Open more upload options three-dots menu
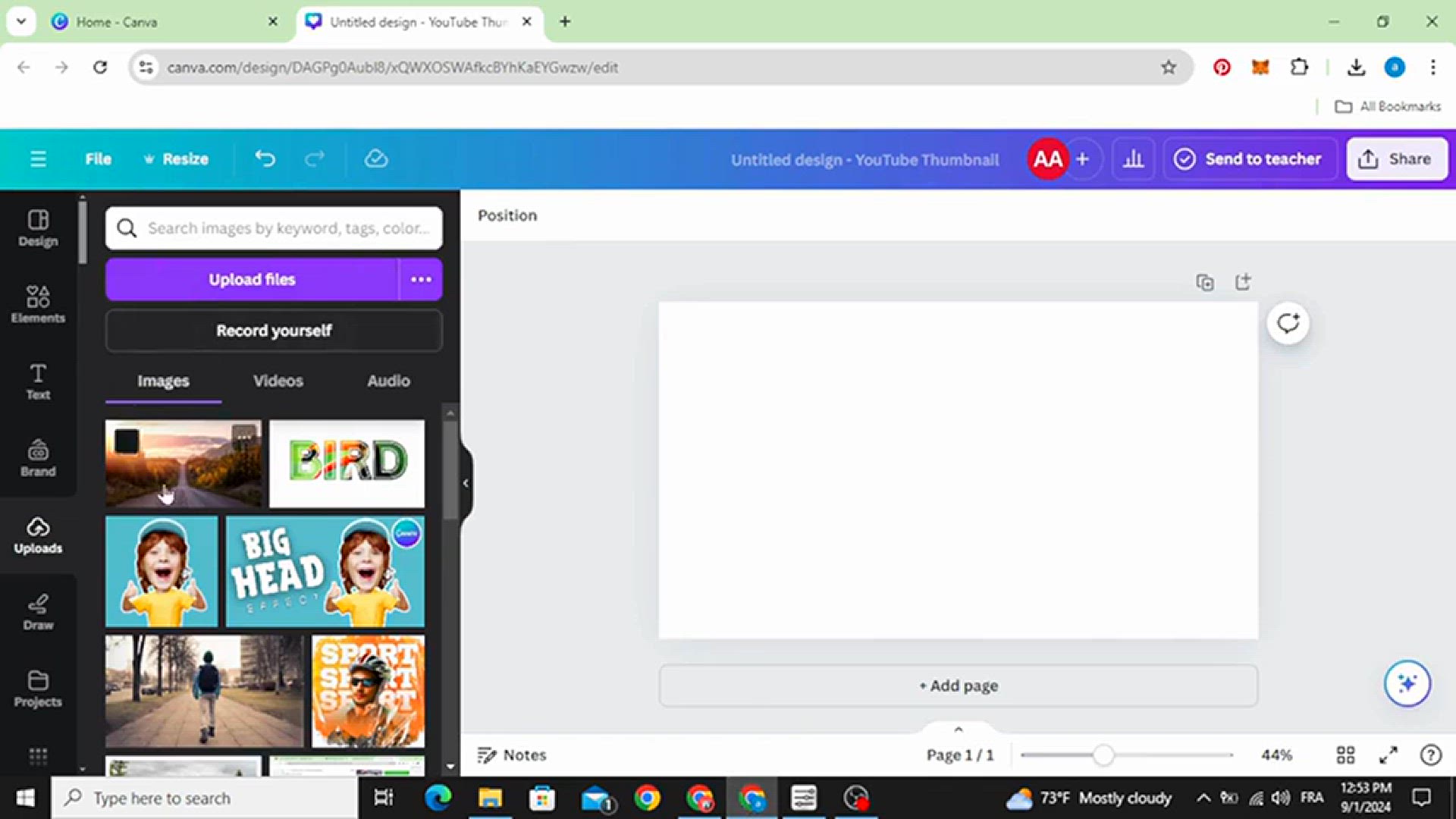This screenshot has height=819, width=1456. pos(421,279)
